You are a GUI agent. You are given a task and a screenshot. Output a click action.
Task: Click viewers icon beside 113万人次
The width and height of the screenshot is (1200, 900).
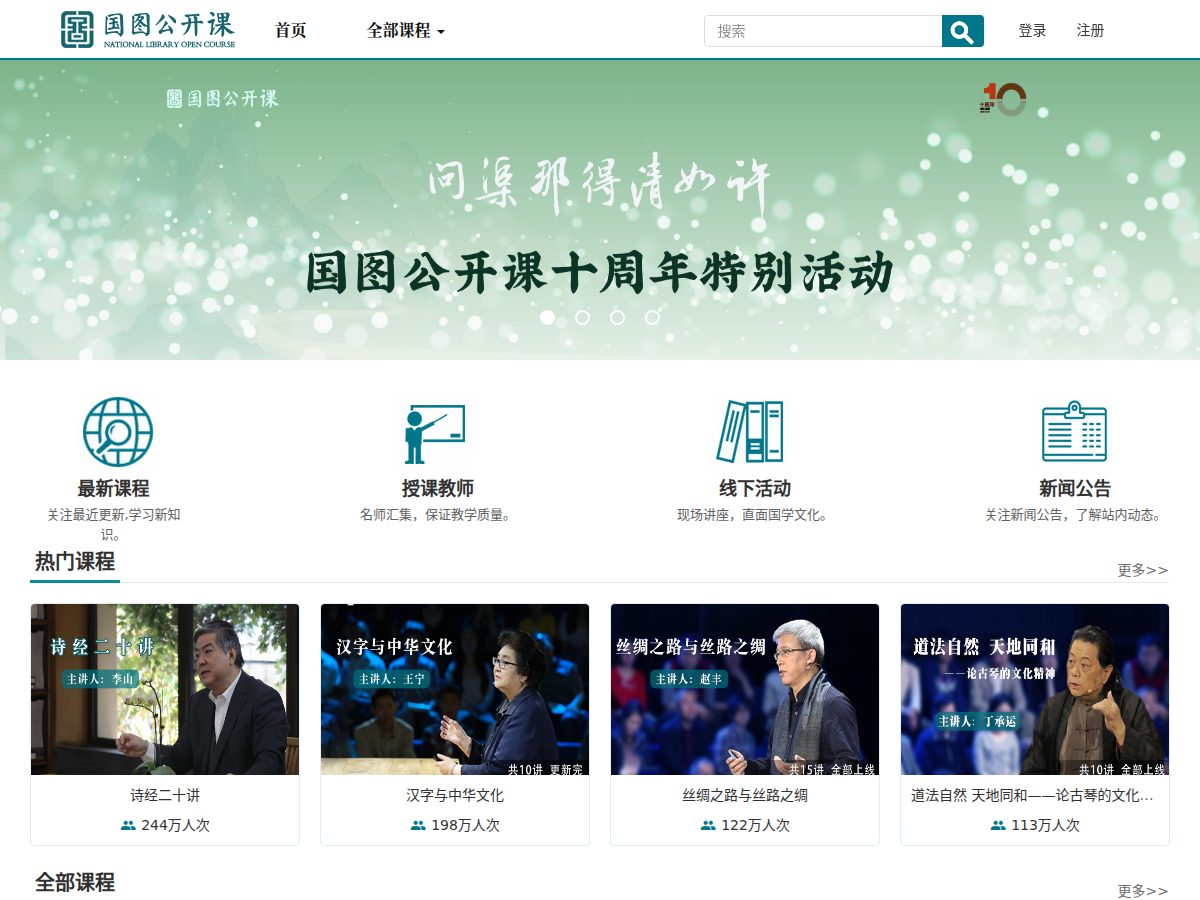point(998,826)
